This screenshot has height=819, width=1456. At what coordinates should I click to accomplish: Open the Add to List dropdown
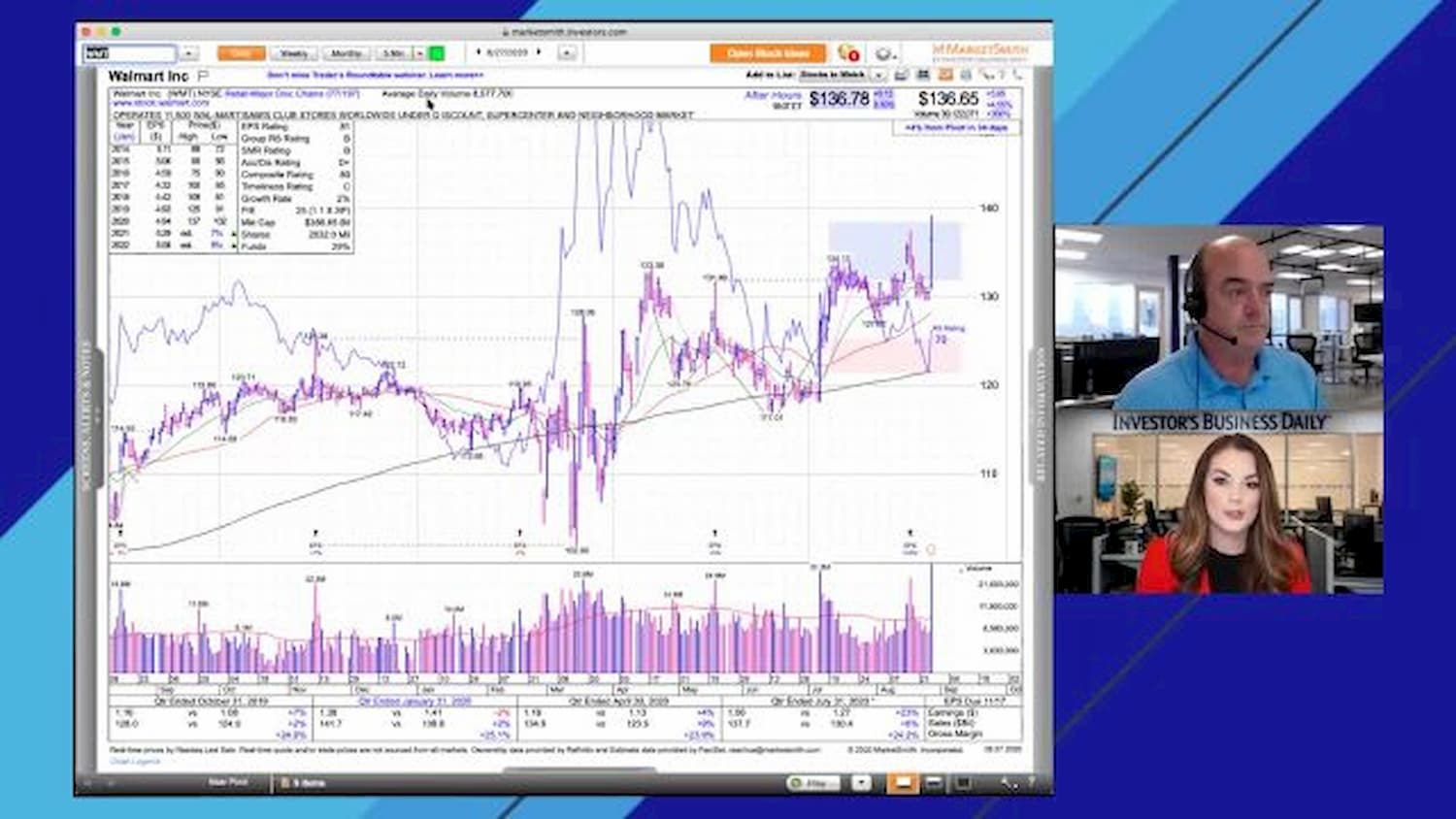[x=879, y=75]
